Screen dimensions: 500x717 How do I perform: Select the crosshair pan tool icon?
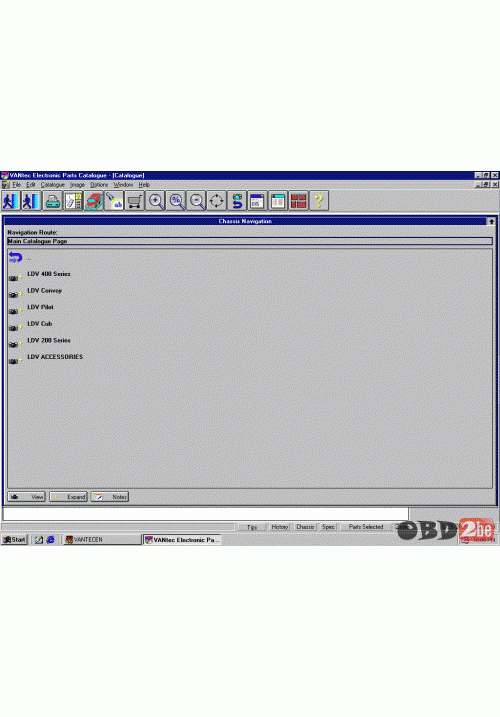(217, 201)
